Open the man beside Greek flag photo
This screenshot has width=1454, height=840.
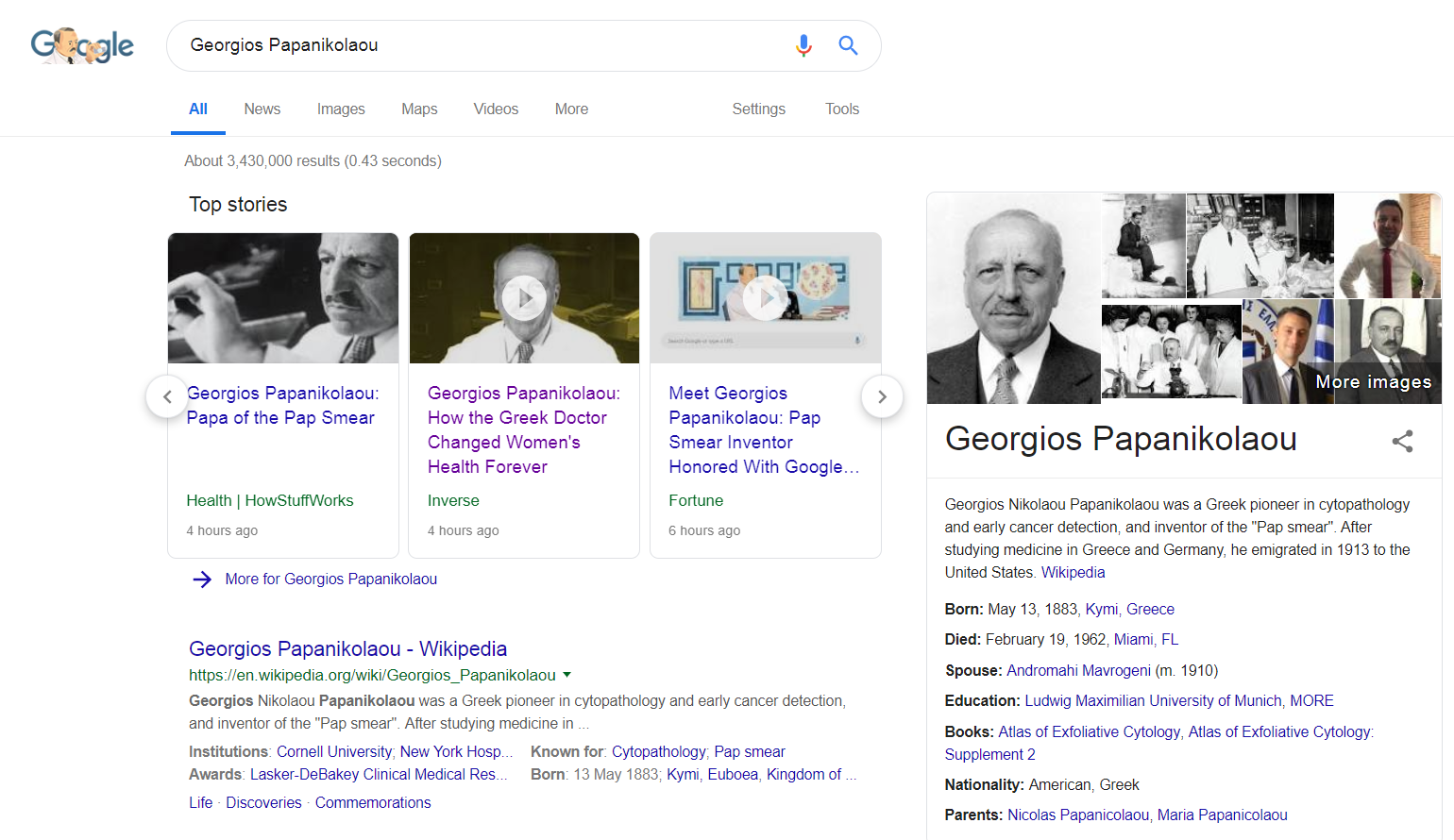tap(1289, 352)
